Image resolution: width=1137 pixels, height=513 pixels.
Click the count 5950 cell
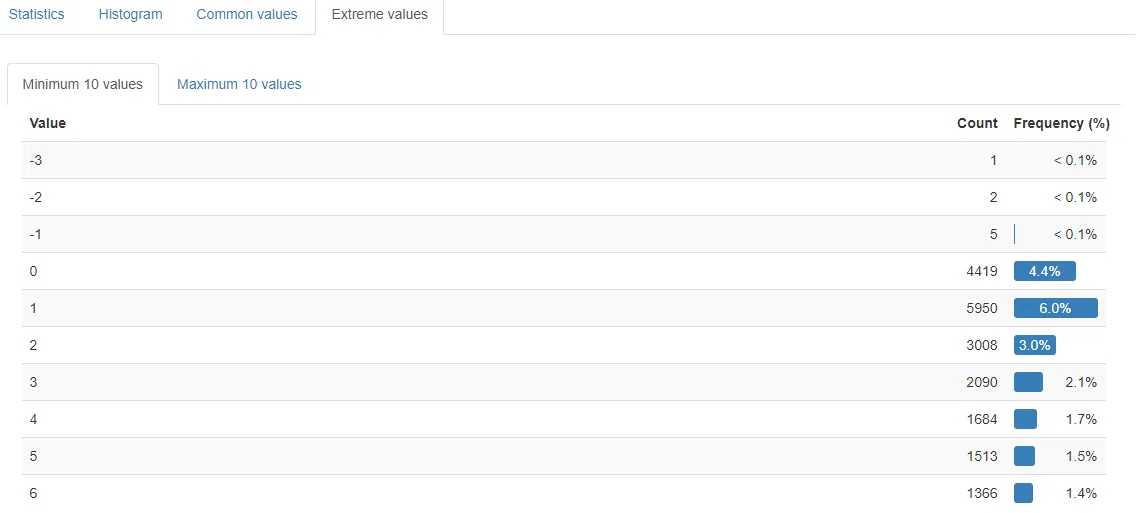coord(982,308)
